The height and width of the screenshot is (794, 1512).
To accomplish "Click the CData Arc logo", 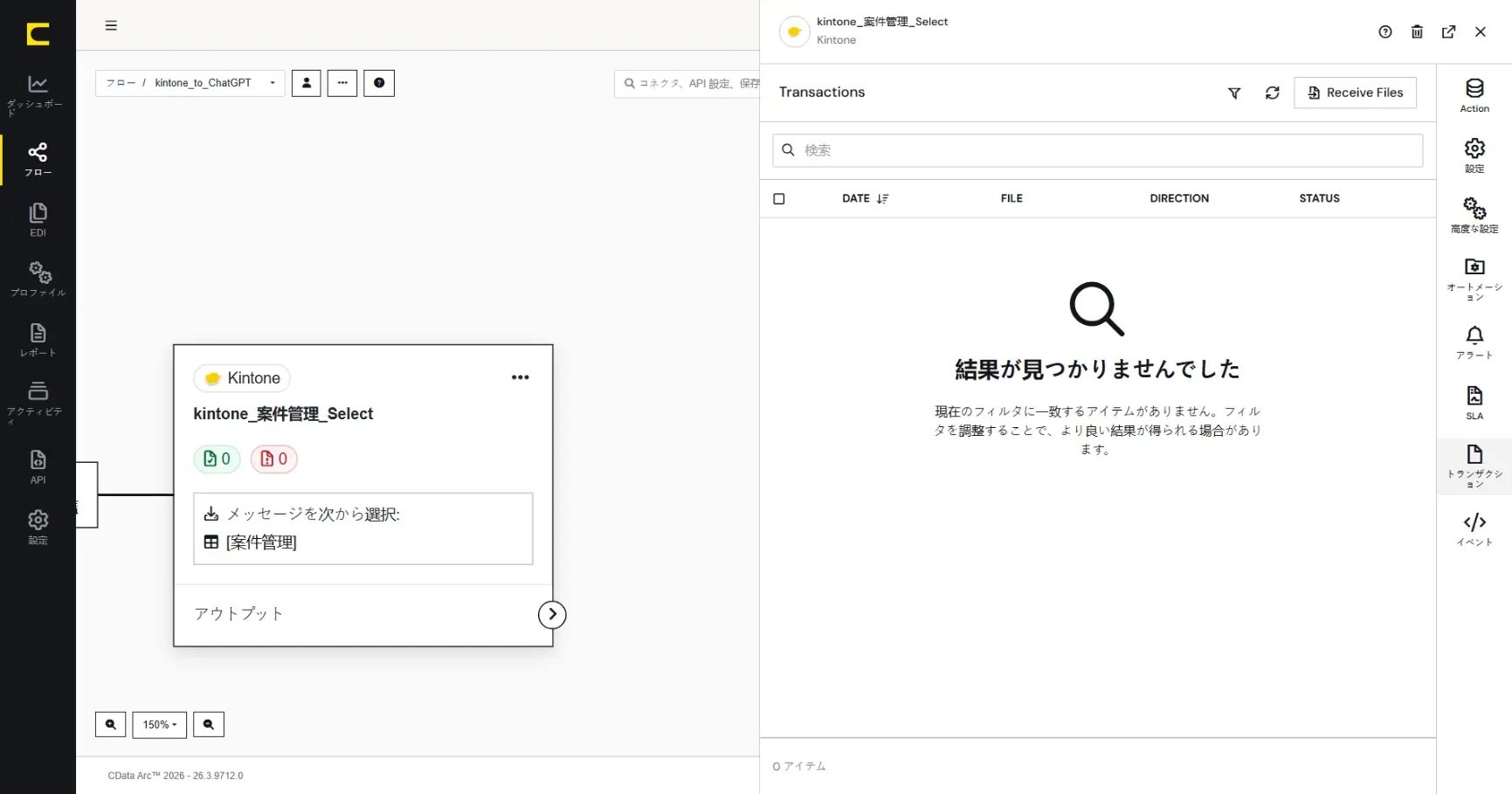I will coord(38,33).
